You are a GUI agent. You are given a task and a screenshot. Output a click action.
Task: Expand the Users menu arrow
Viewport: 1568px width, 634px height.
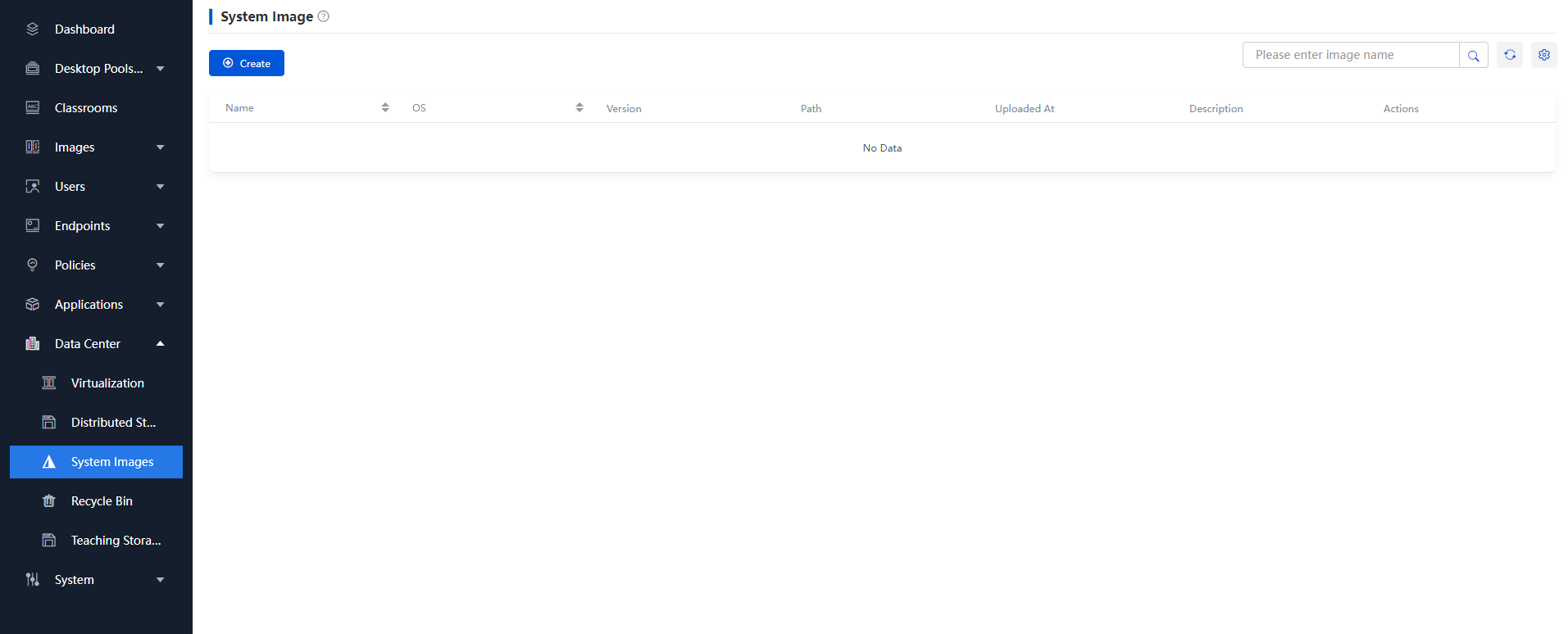tap(161, 187)
